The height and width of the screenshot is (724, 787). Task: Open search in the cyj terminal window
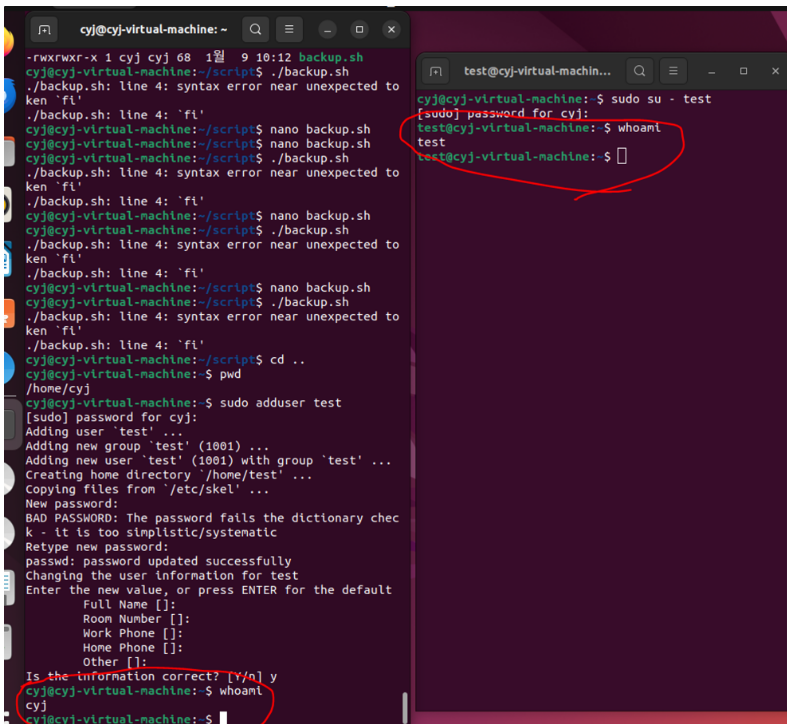click(255, 30)
